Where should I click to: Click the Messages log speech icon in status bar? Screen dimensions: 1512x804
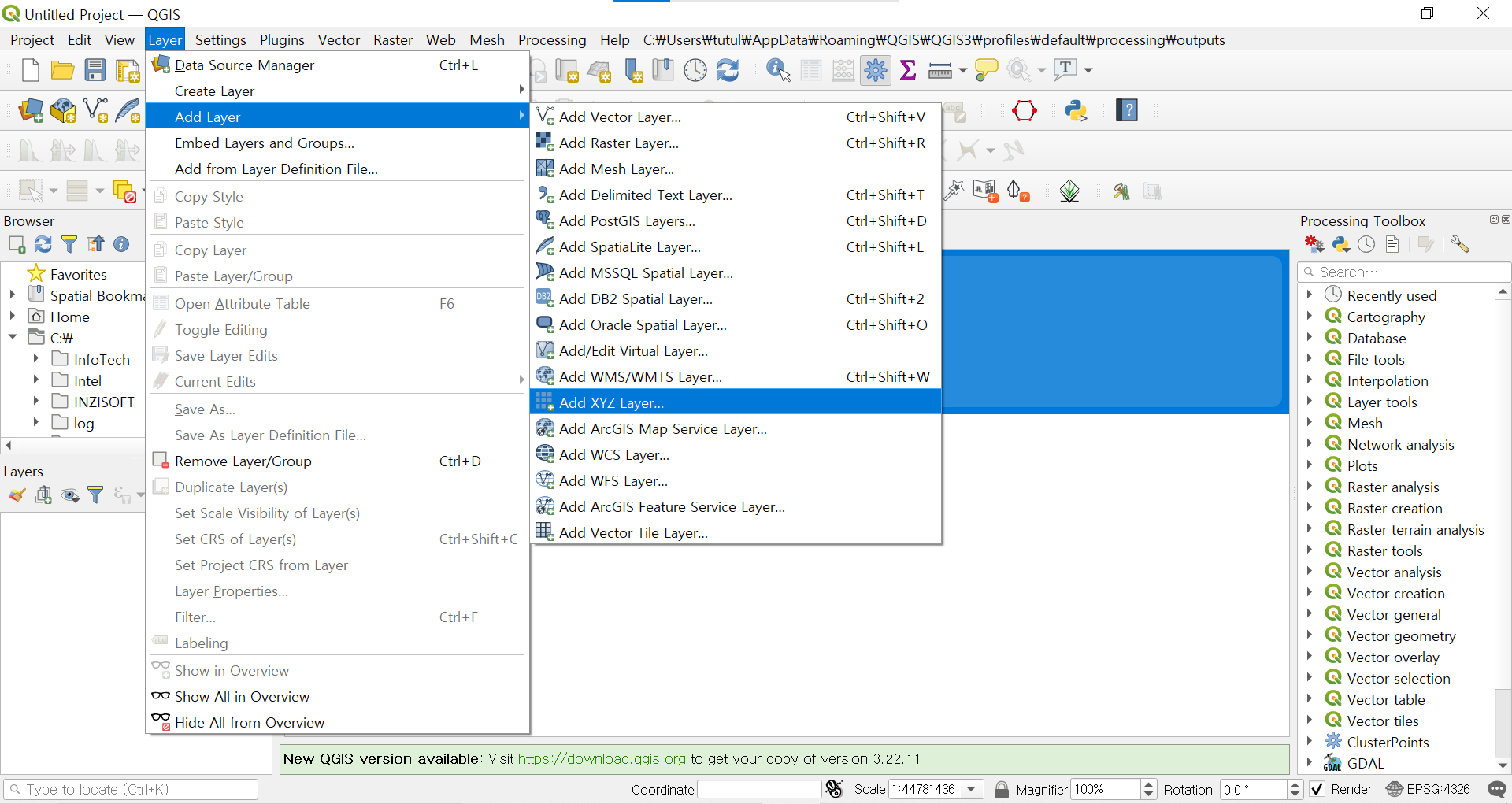[1497, 789]
